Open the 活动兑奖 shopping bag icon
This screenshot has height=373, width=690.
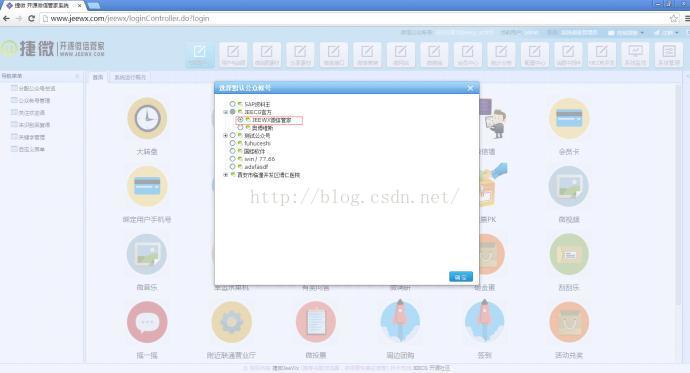coord(569,322)
